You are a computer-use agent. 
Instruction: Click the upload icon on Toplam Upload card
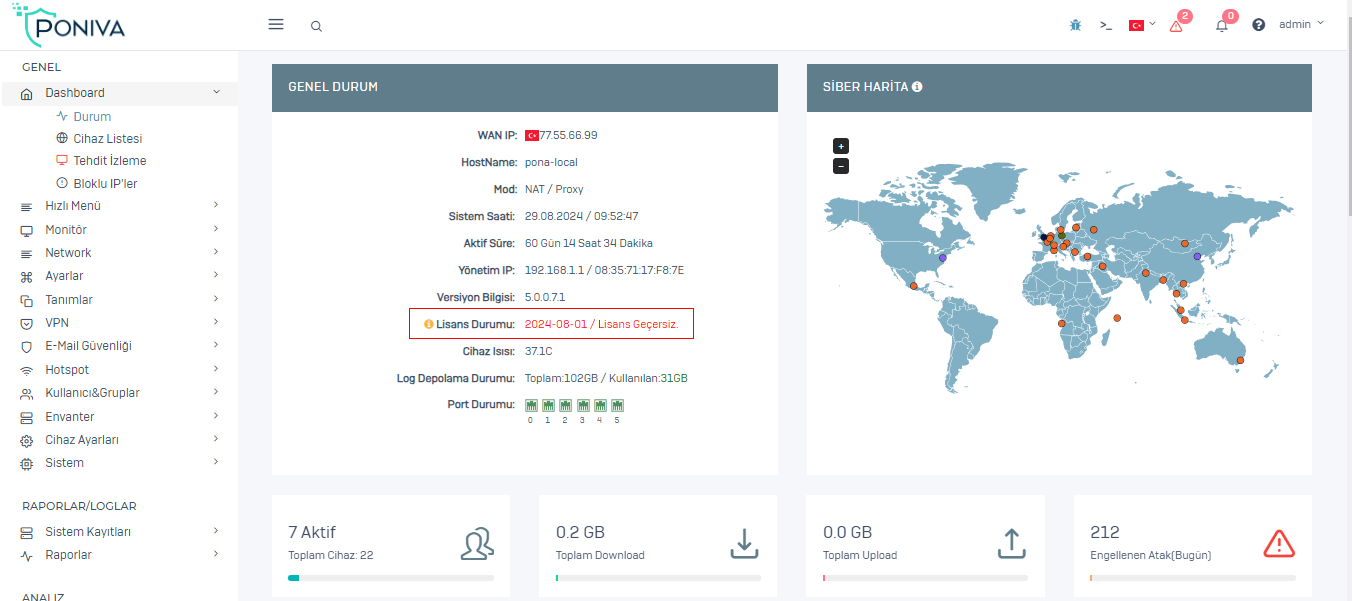(x=1012, y=543)
